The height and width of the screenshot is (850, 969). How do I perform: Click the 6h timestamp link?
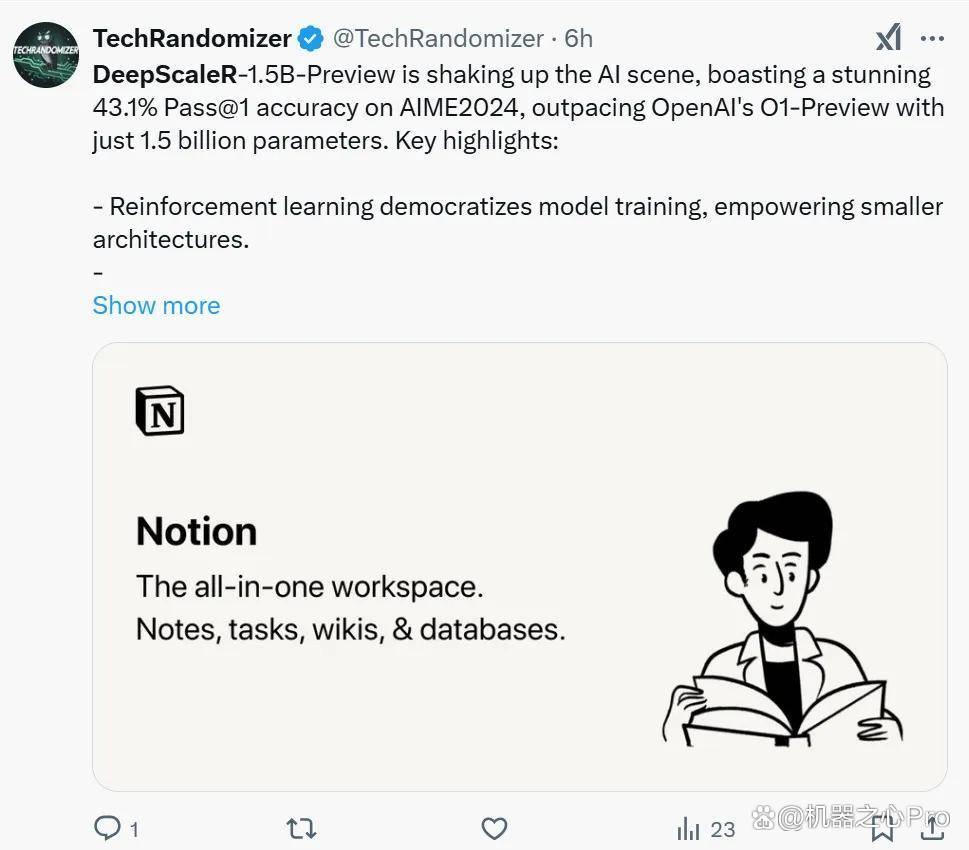[x=578, y=38]
